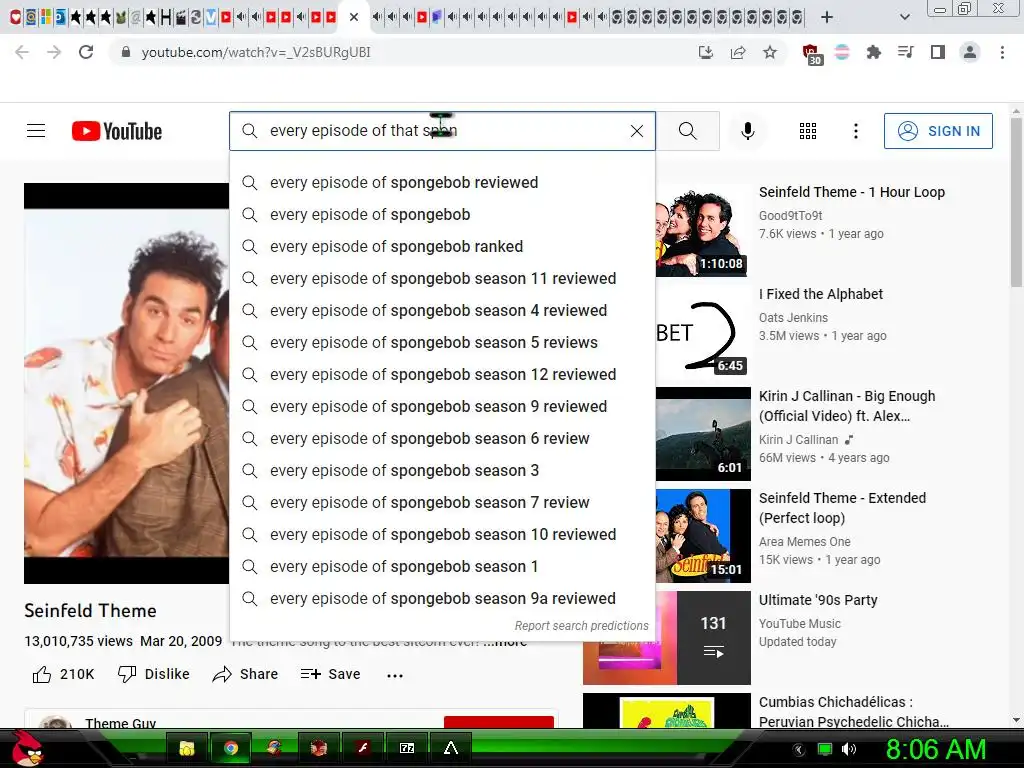Choose suggestion 'spongebob season 9 reviewed'

pos(442,406)
